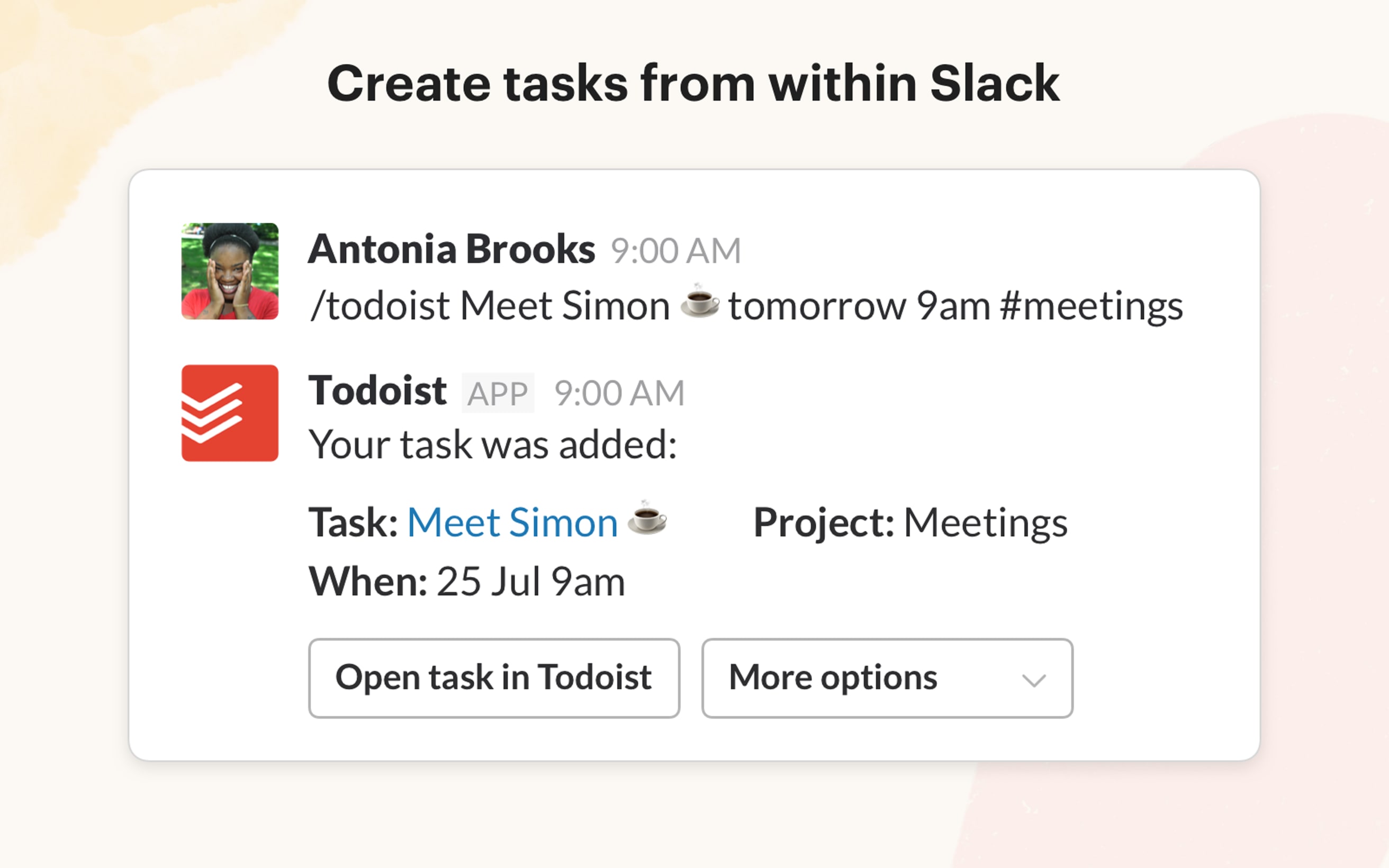This screenshot has height=868, width=1389.
Task: Click the APP badge next to Todoist
Action: click(x=497, y=392)
